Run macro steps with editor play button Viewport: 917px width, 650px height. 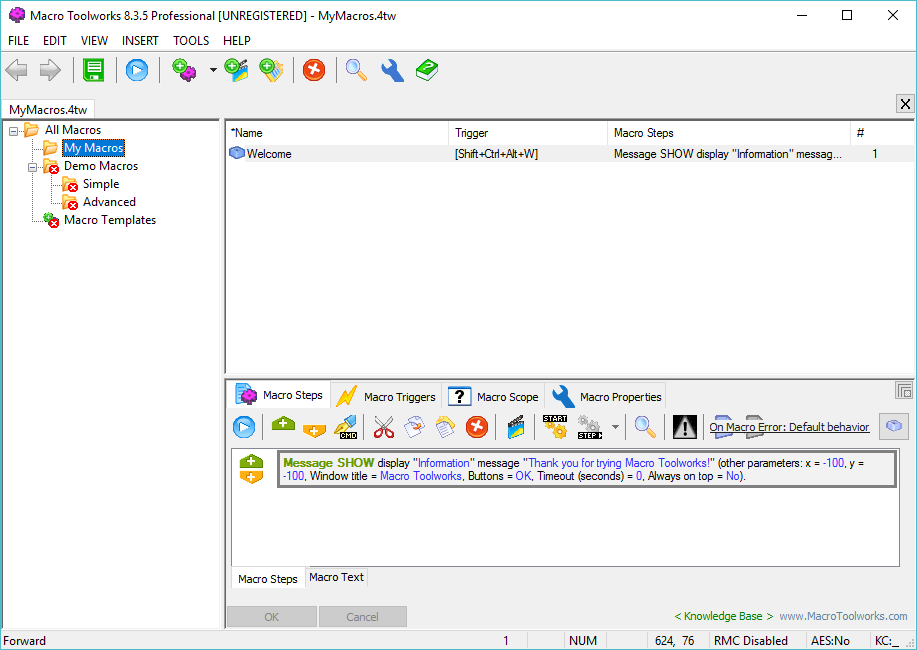pos(244,427)
